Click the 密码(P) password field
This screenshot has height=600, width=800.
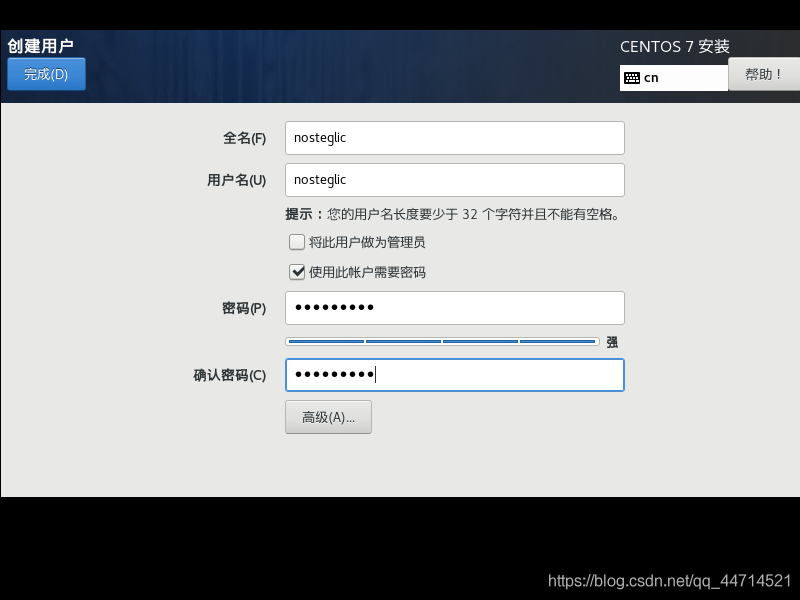(455, 308)
